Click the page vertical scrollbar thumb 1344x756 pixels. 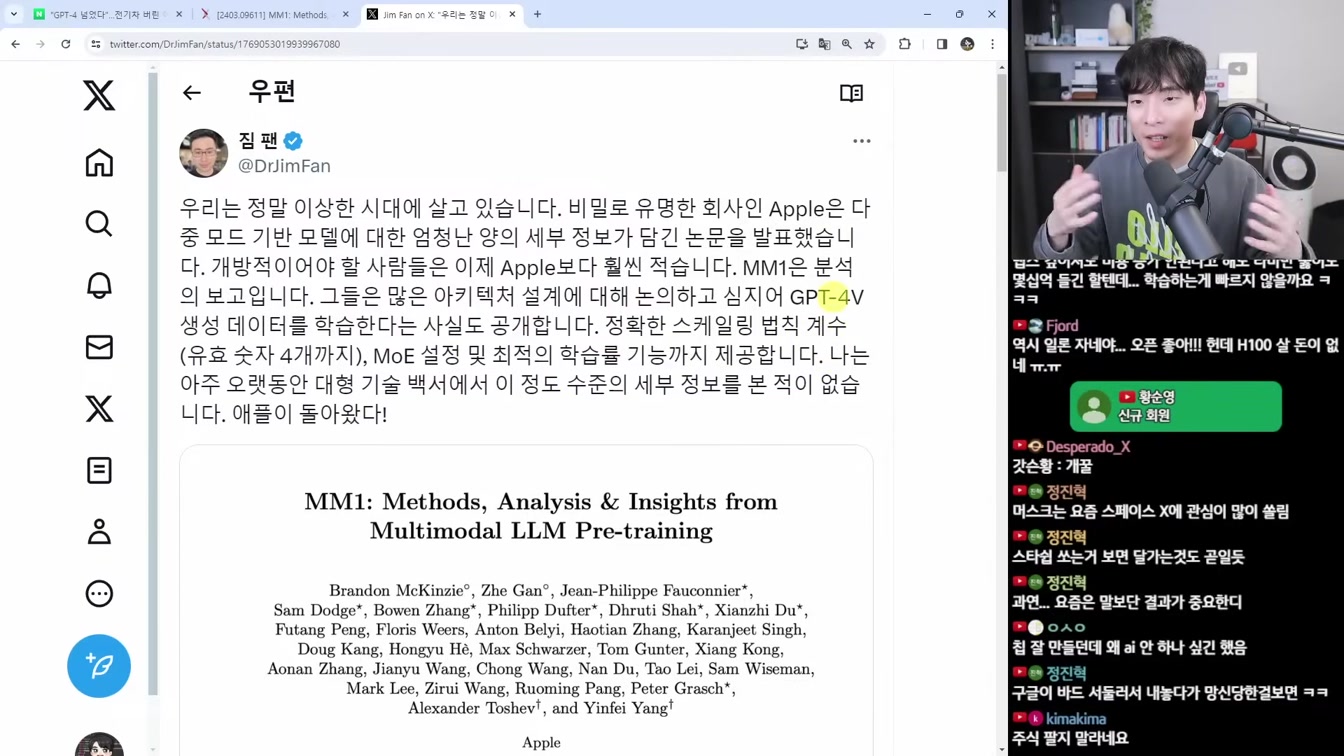1002,122
